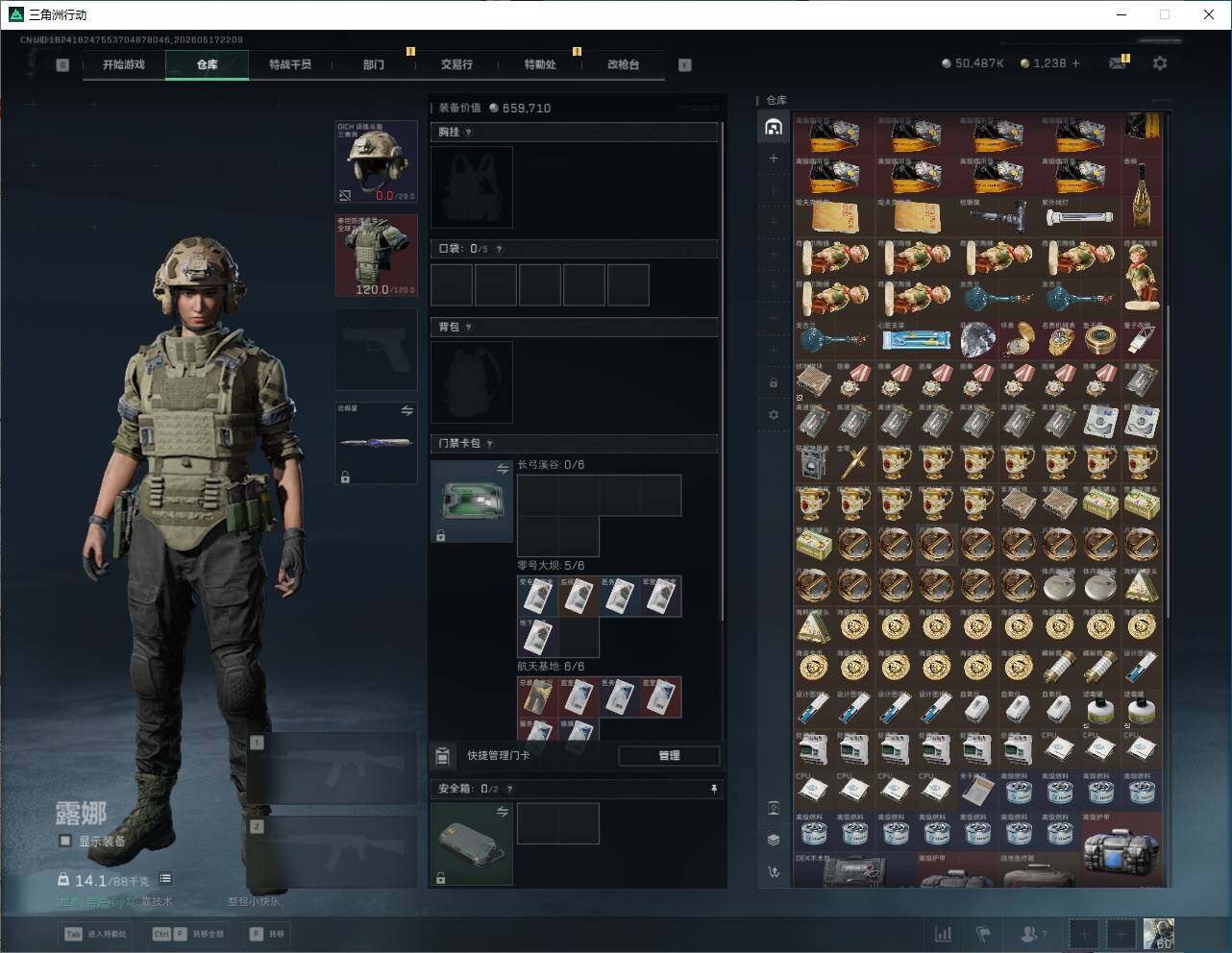Click the empty chest rig slot
The image size is (1232, 953).
coord(471,187)
